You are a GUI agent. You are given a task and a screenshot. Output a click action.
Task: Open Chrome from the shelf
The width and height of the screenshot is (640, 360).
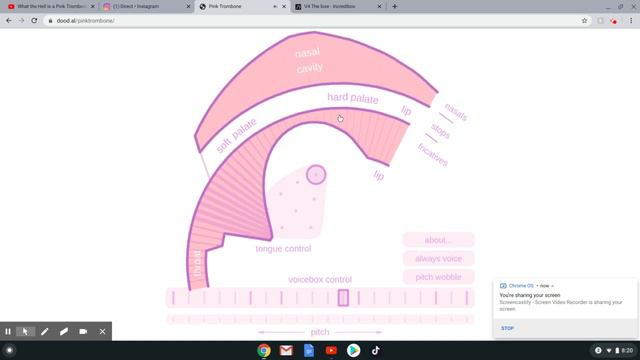[264, 350]
